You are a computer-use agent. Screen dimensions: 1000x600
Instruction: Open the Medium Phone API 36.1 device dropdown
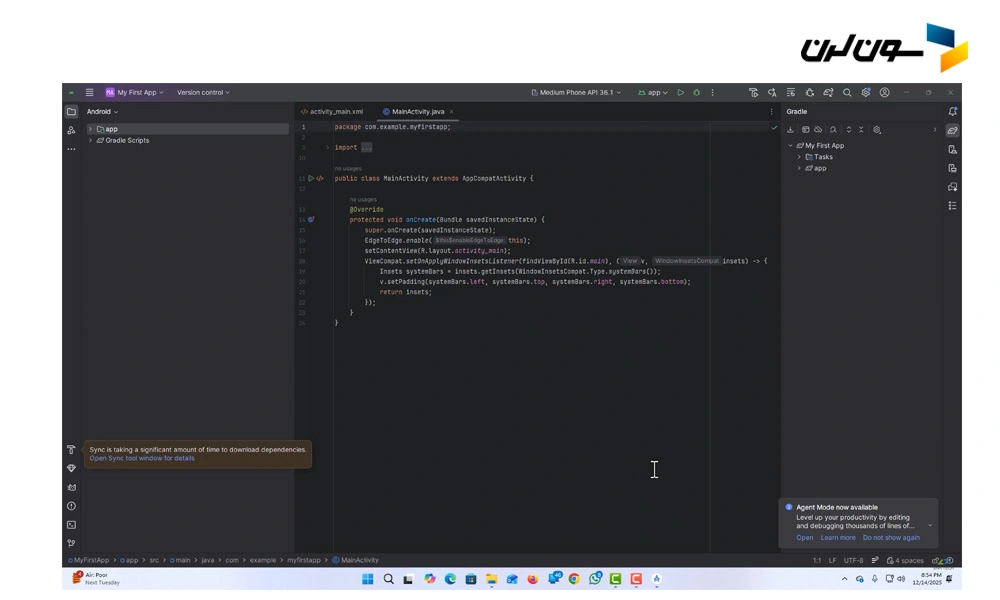[x=575, y=92]
